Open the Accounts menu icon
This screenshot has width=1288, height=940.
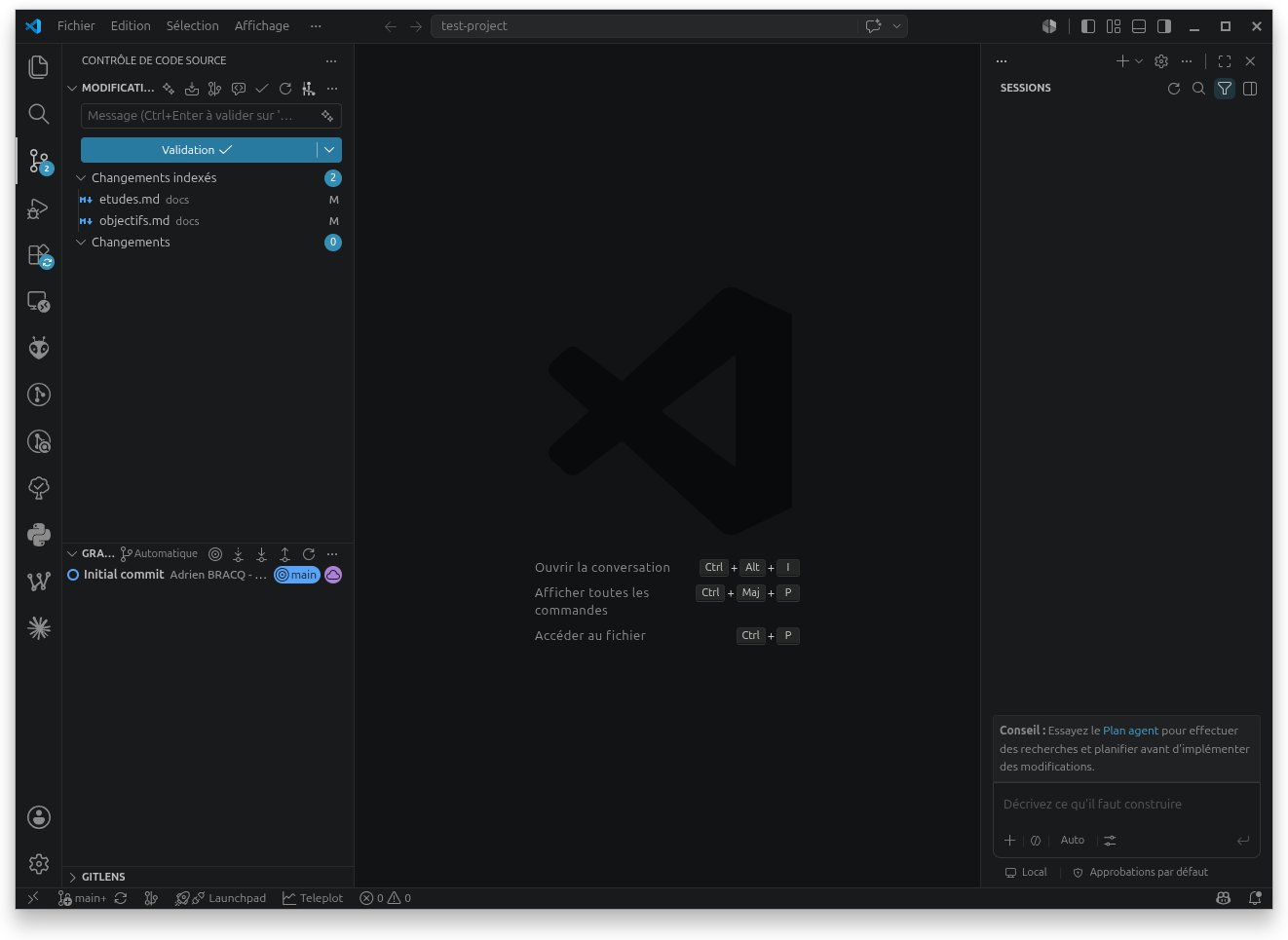point(39,817)
